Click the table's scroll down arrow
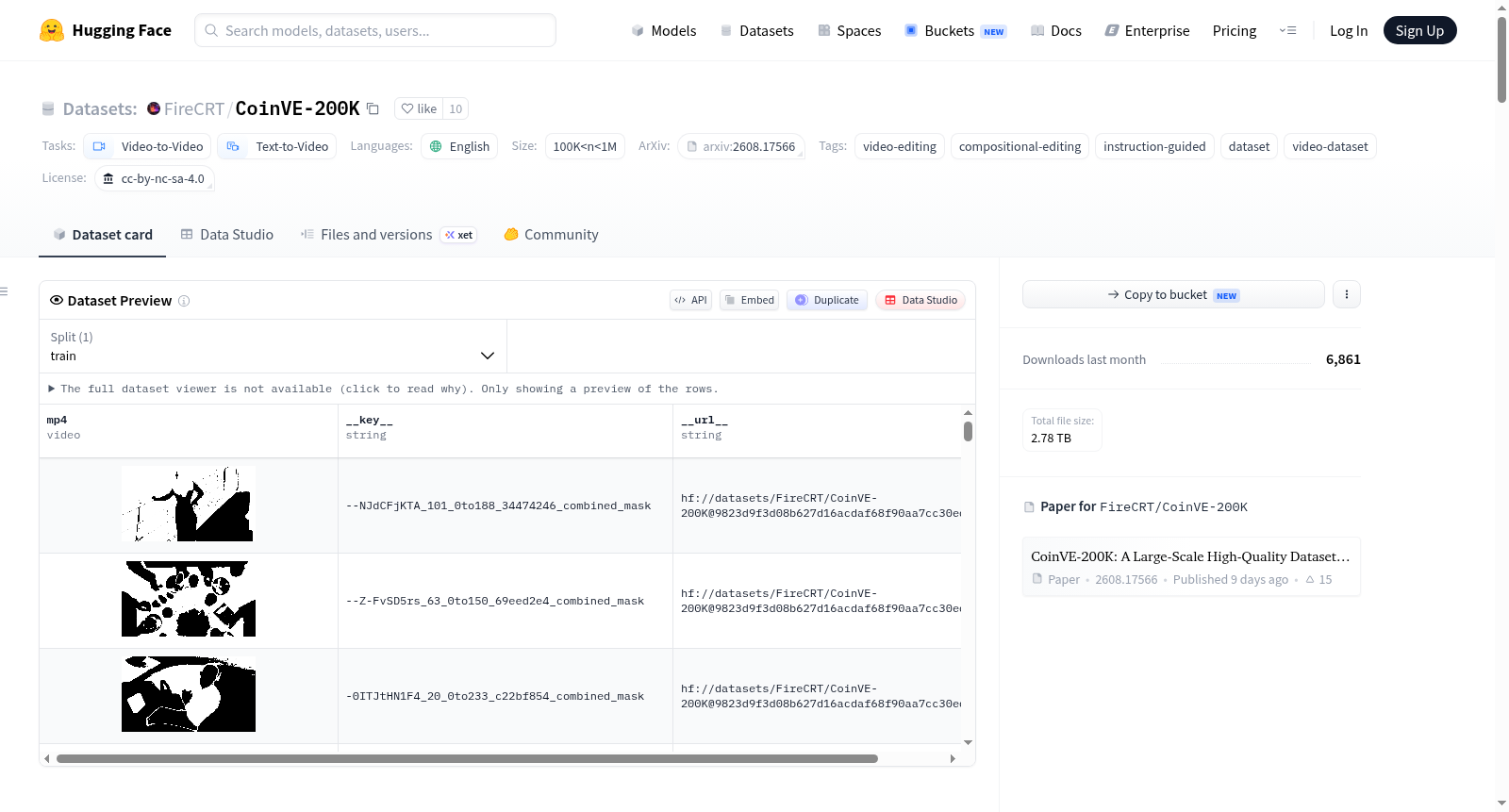Screen dimensions: 1509x812 [x=968, y=742]
